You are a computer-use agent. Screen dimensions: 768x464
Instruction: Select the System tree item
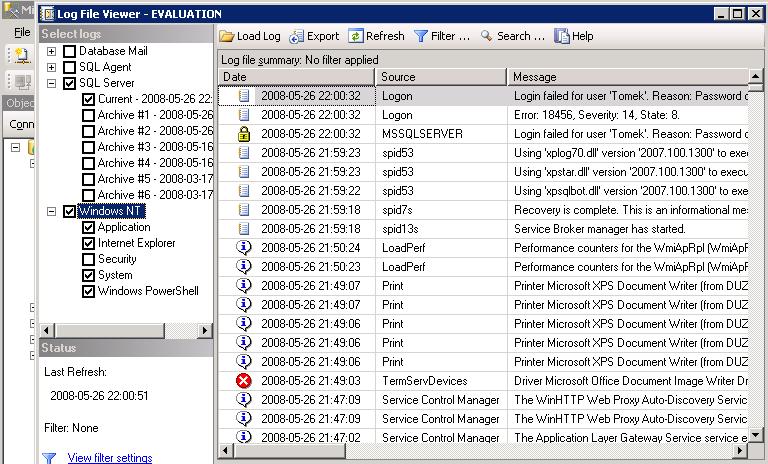[x=115, y=275]
